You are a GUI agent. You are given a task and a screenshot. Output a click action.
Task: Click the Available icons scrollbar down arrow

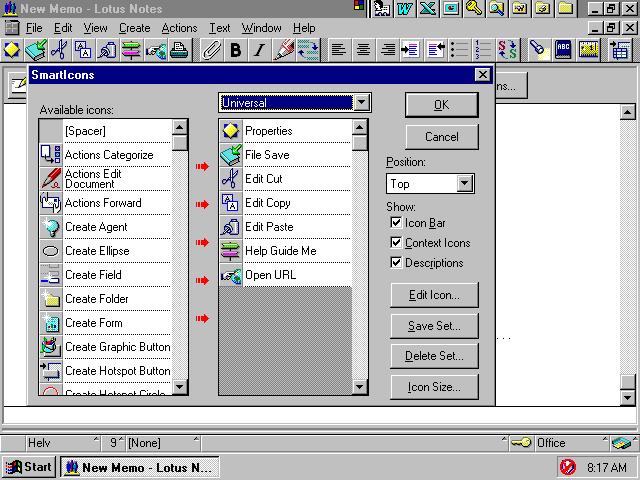pyautogui.click(x=180, y=387)
